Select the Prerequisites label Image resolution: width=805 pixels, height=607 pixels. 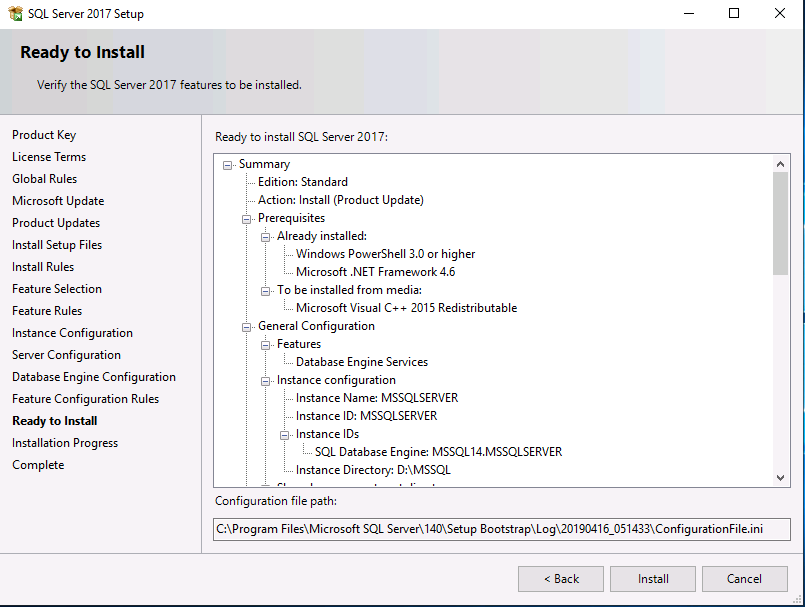(x=292, y=218)
